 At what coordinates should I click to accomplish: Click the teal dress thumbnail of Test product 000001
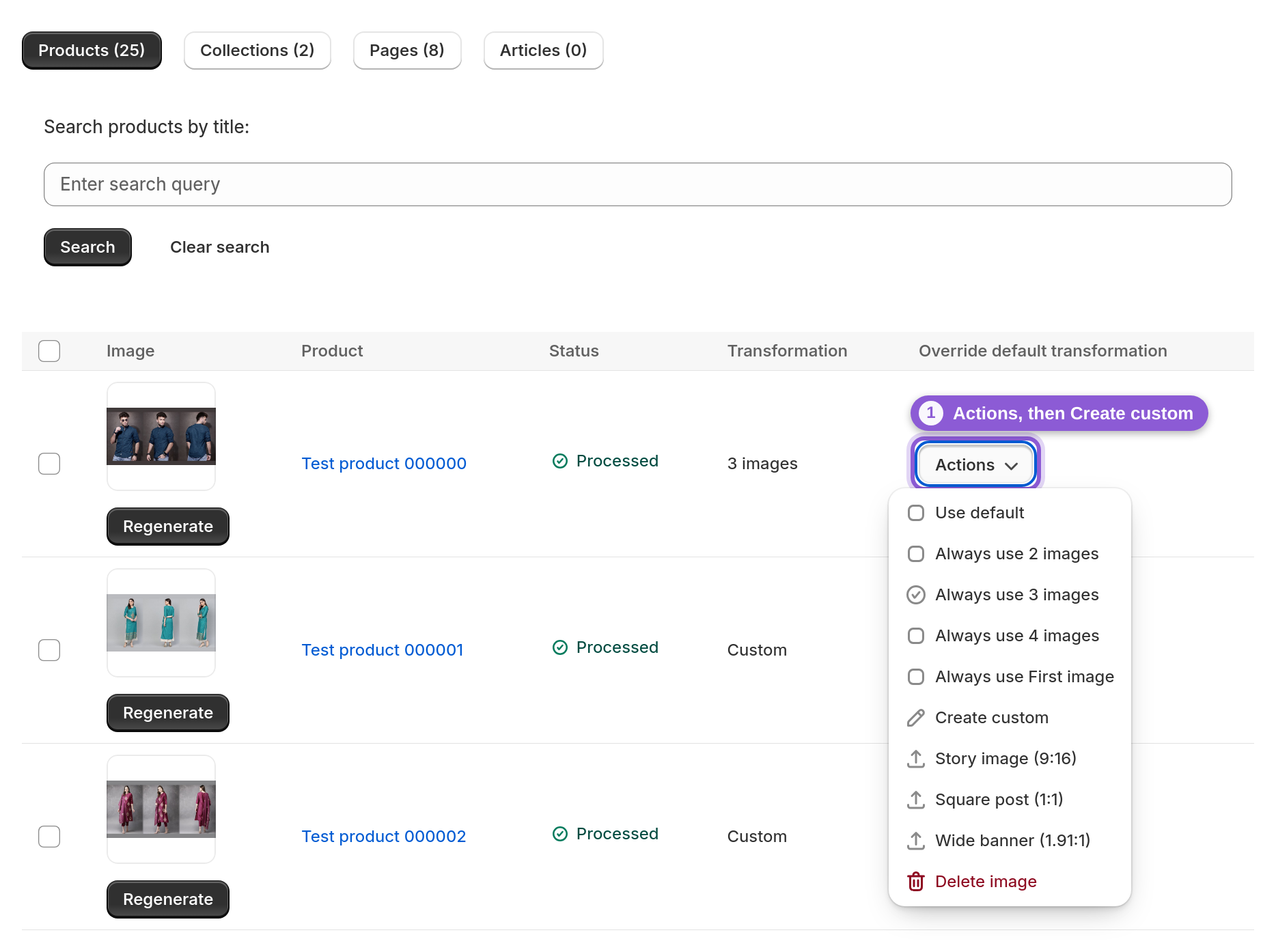(161, 623)
